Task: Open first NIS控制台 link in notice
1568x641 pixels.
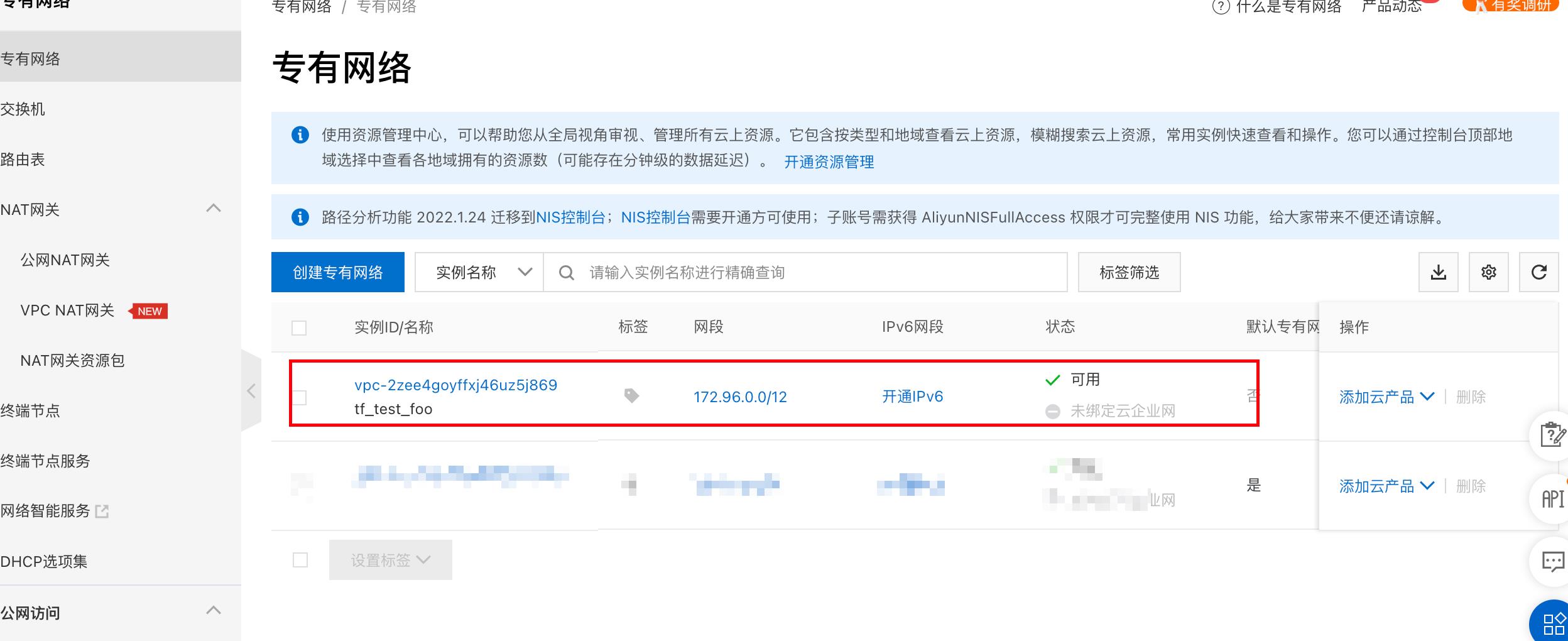Action: 570,217
